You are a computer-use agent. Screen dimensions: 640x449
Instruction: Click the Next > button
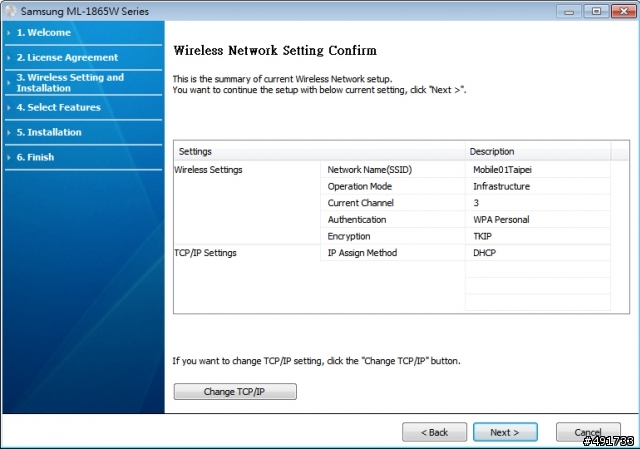click(x=505, y=432)
